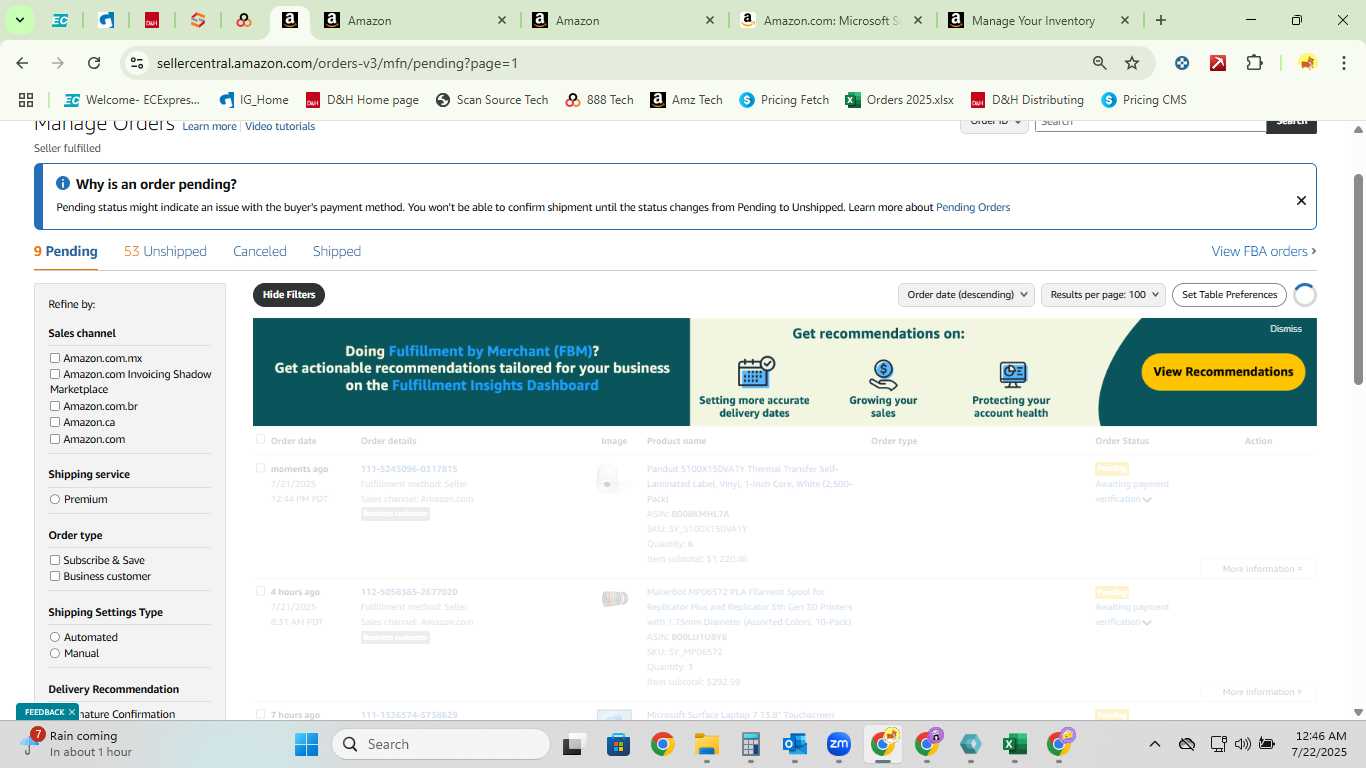
Task: Open the volume control in the system tray
Action: [x=1242, y=744]
